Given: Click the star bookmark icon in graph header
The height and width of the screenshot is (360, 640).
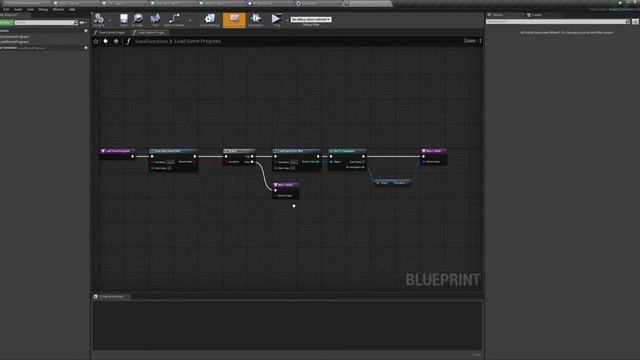Looking at the screenshot, I should [96, 41].
